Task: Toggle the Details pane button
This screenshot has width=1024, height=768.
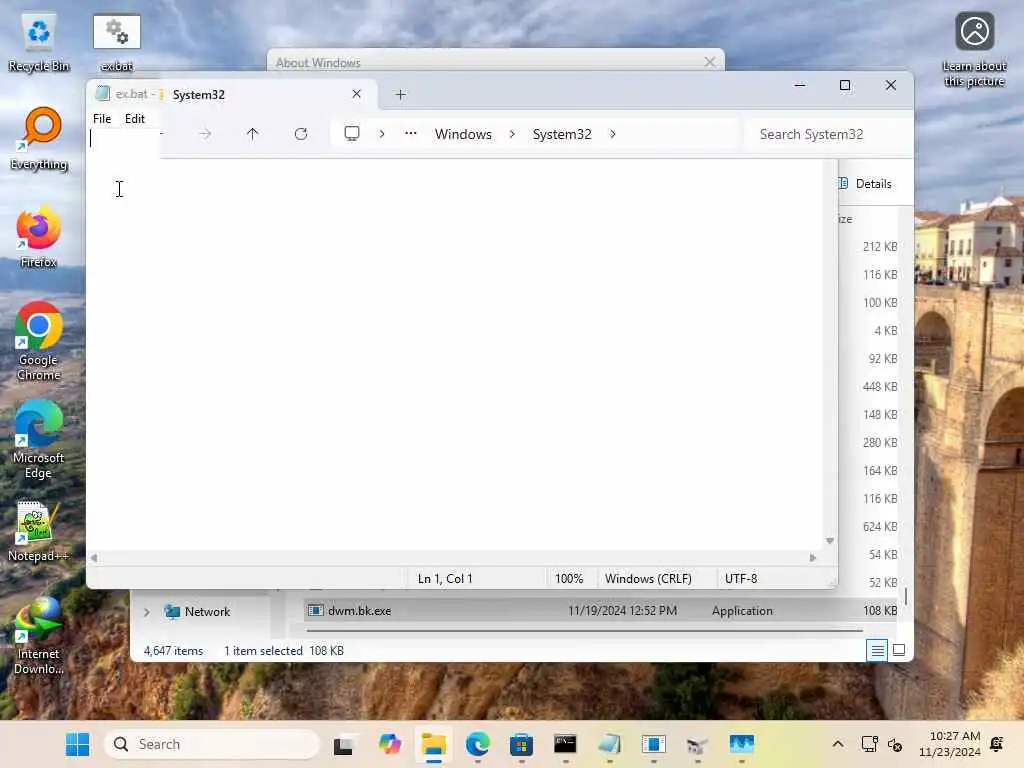Action: [866, 184]
